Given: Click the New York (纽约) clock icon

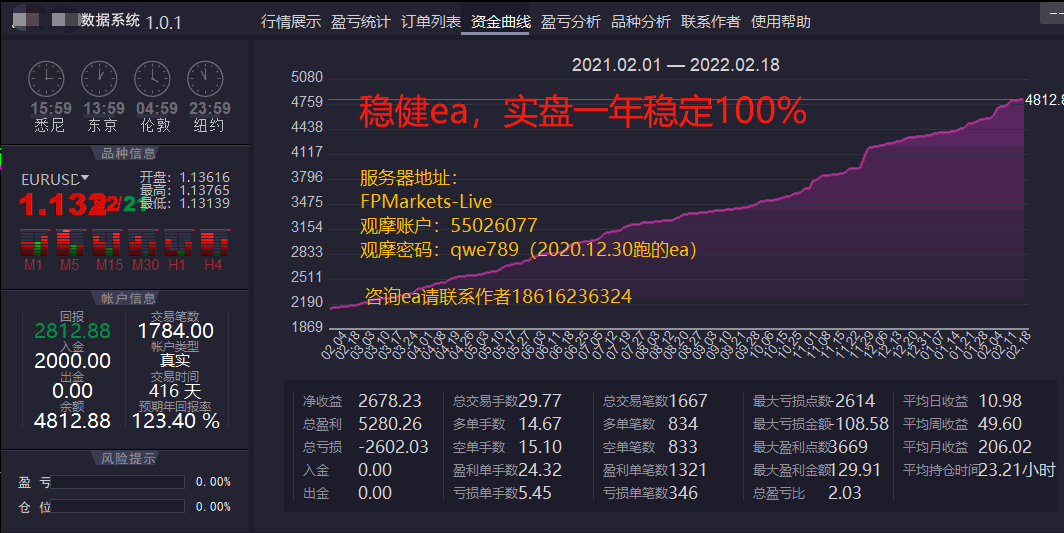Looking at the screenshot, I should point(205,78).
